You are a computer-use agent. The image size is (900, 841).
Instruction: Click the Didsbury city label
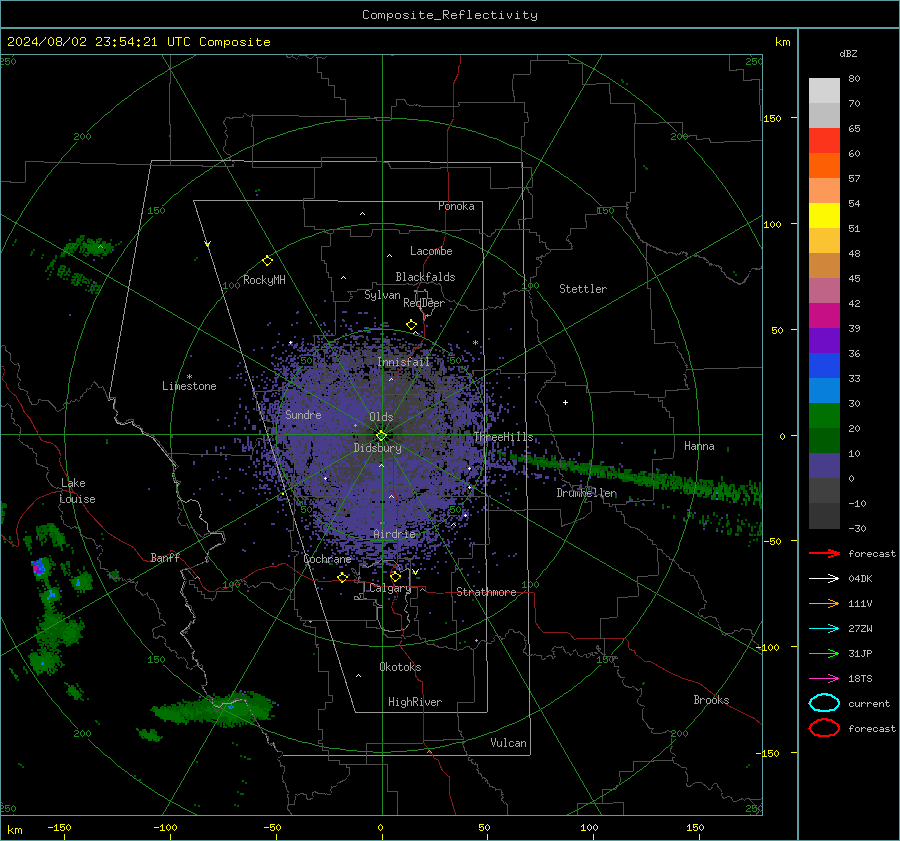pos(377,448)
